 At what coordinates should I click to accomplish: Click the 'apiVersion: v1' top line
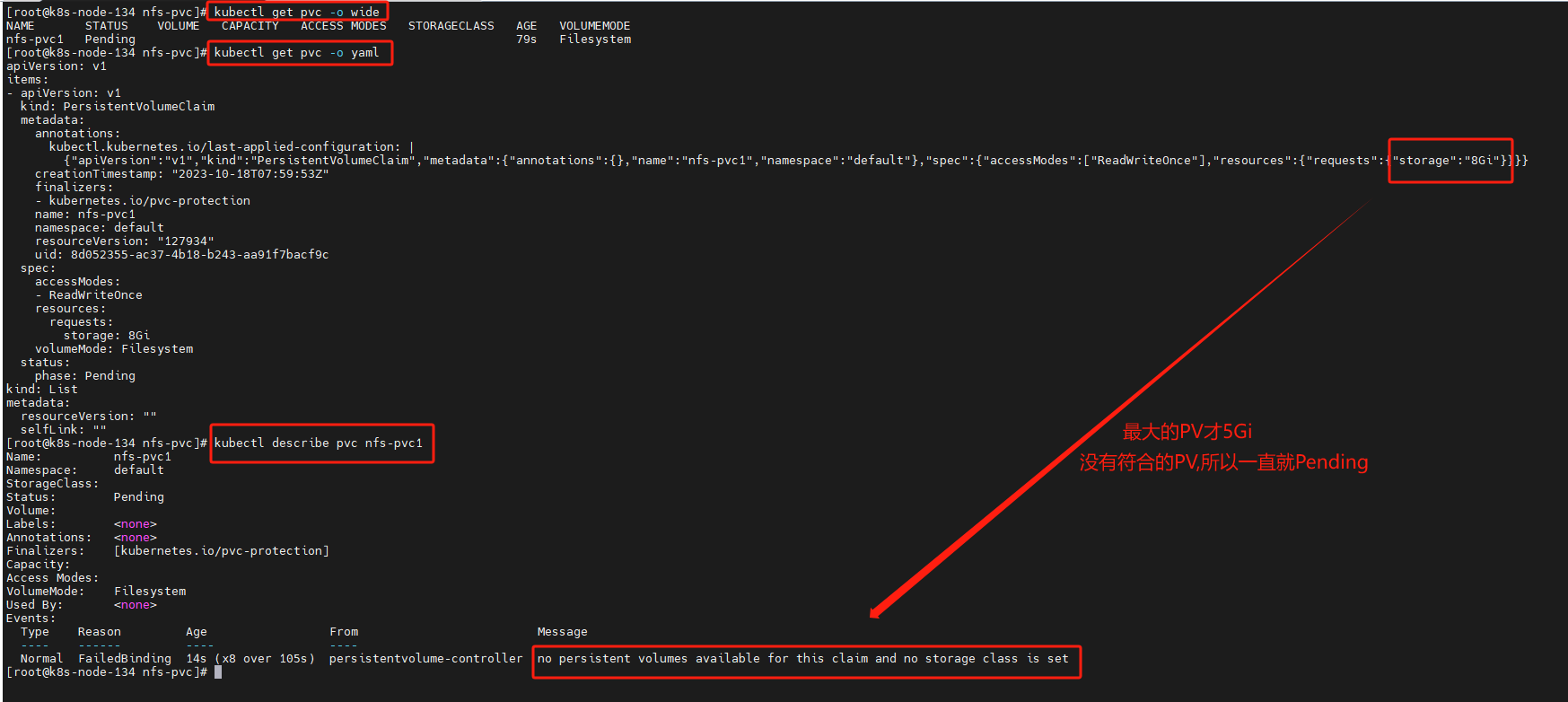[x=57, y=66]
